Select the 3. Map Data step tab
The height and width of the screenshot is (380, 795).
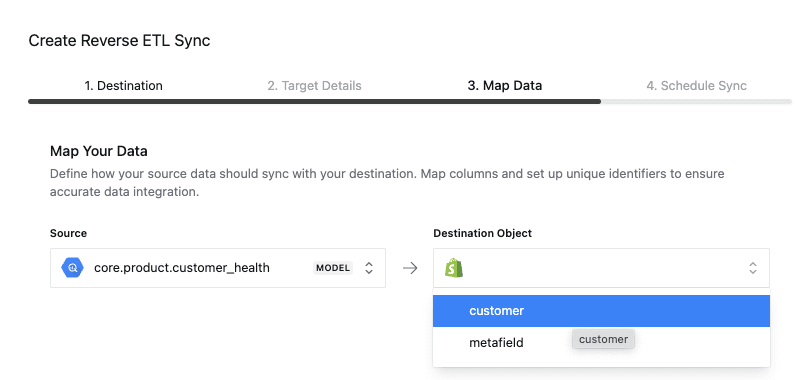pos(504,86)
